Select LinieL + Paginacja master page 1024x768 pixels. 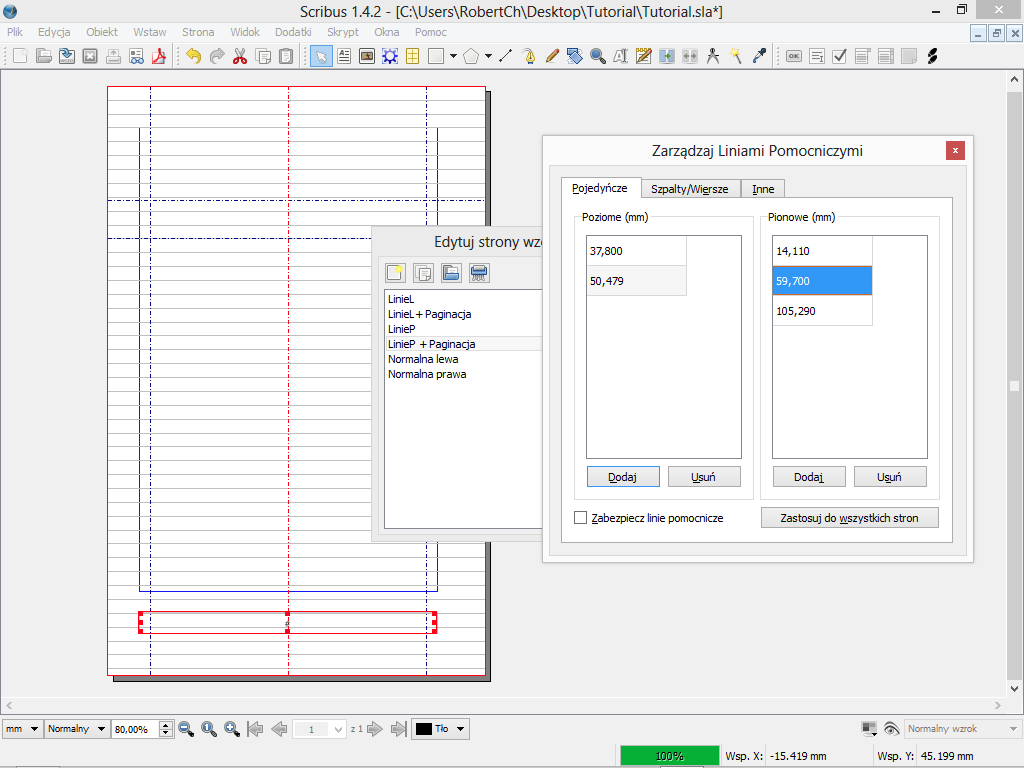[430, 314]
